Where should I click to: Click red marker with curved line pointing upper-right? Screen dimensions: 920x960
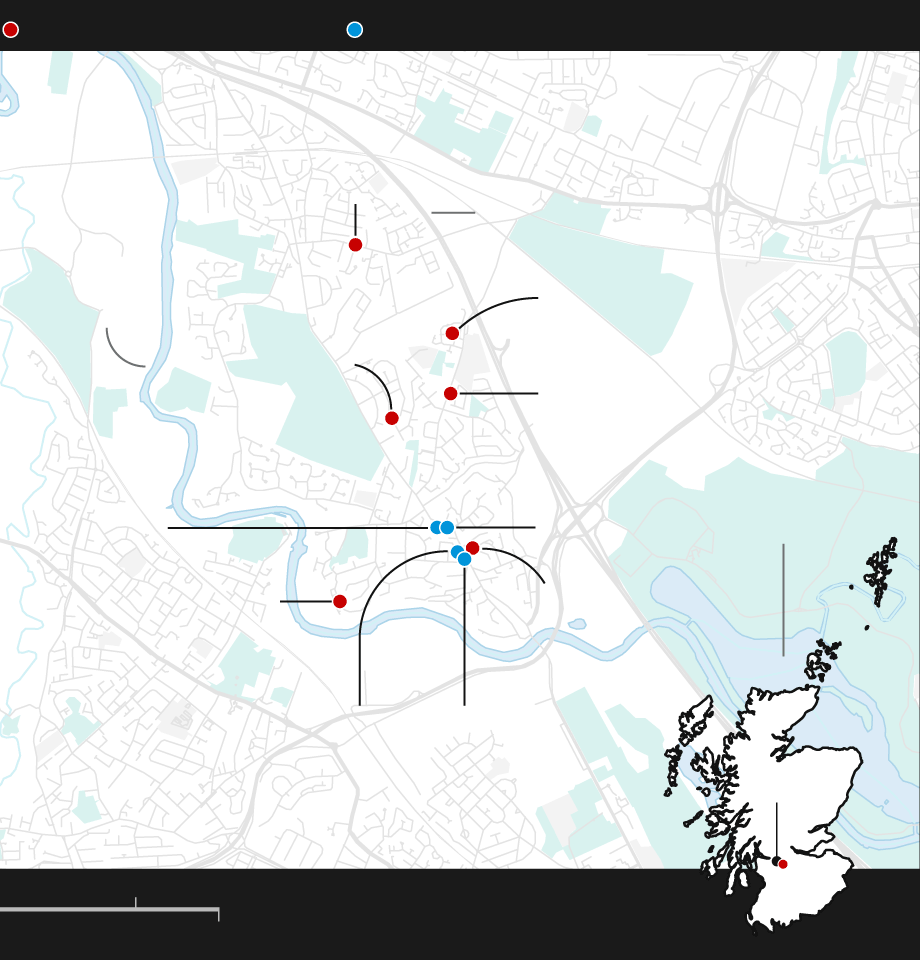pos(452,333)
